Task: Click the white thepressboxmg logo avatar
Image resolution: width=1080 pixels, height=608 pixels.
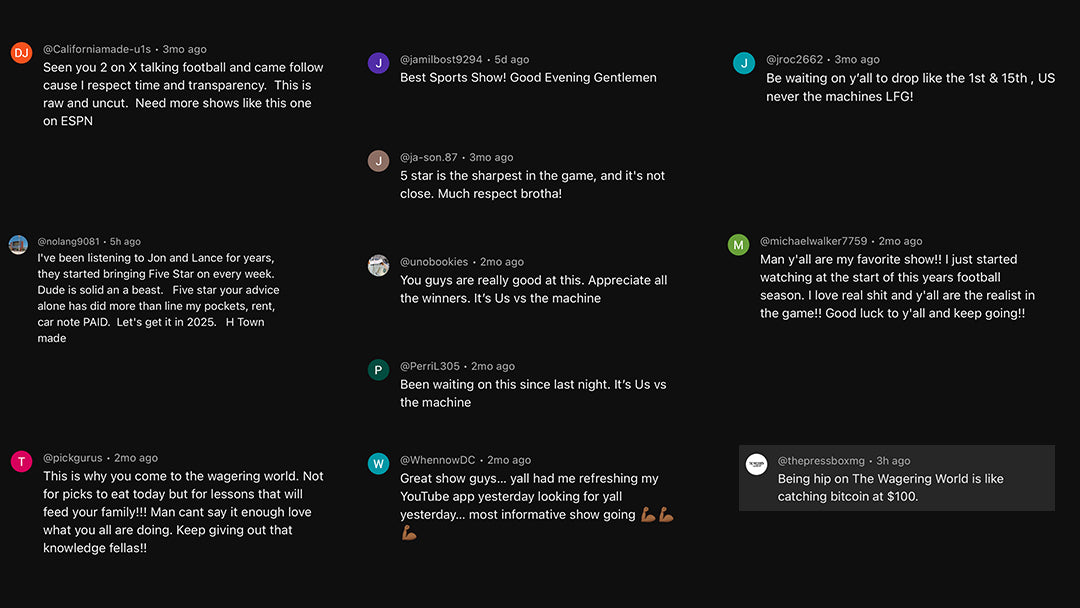Action: pyautogui.click(x=756, y=464)
